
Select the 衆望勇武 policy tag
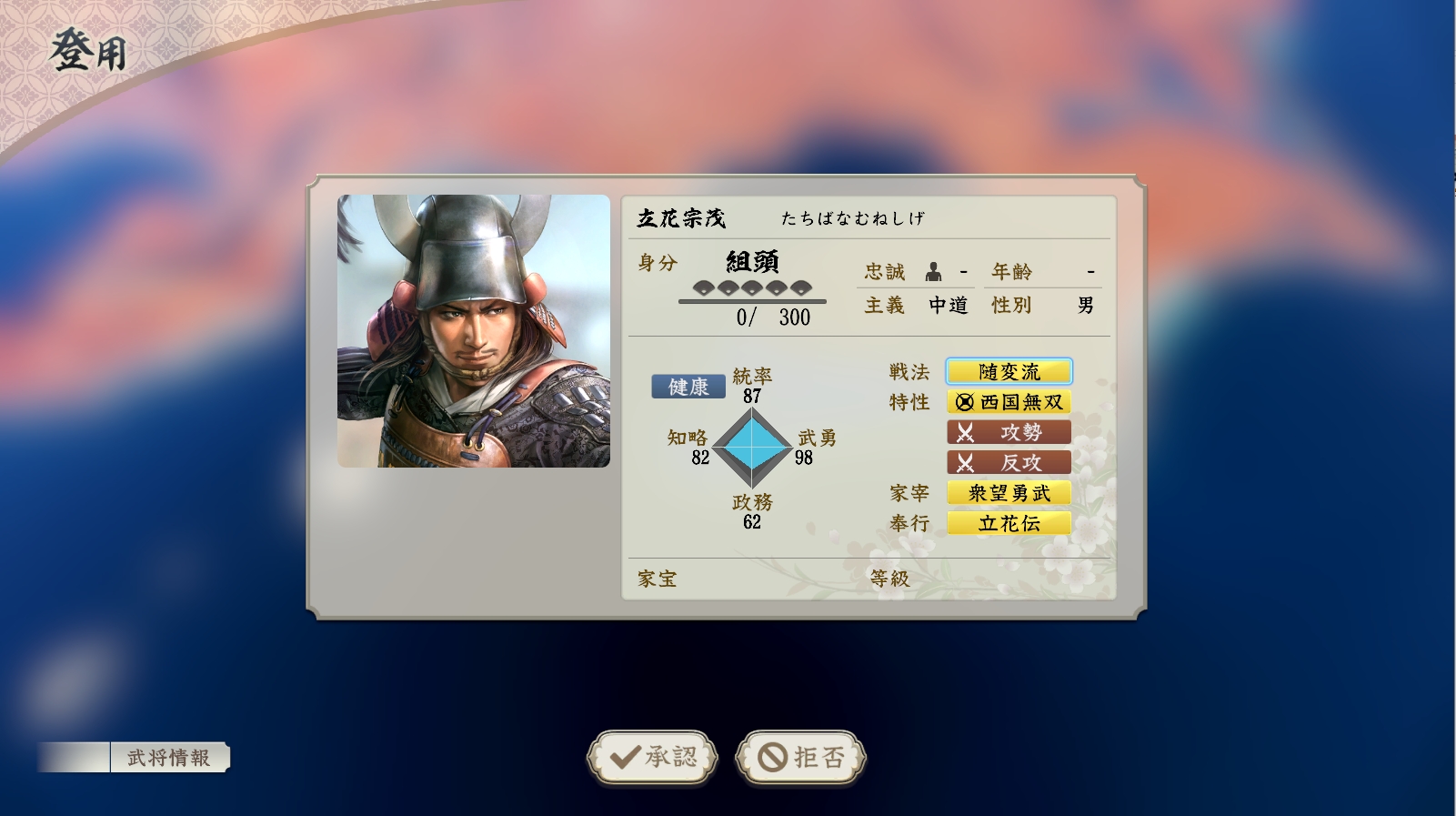1009,493
